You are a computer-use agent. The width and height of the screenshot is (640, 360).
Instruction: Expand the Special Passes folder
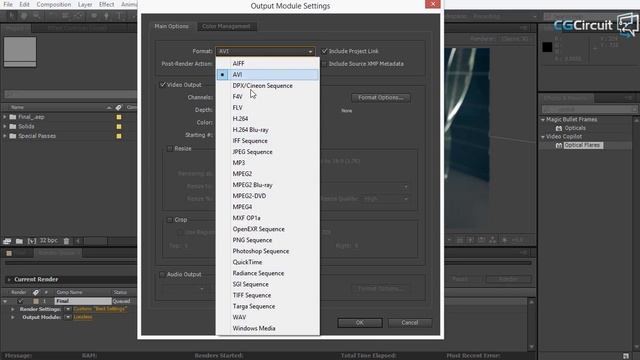point(4,136)
